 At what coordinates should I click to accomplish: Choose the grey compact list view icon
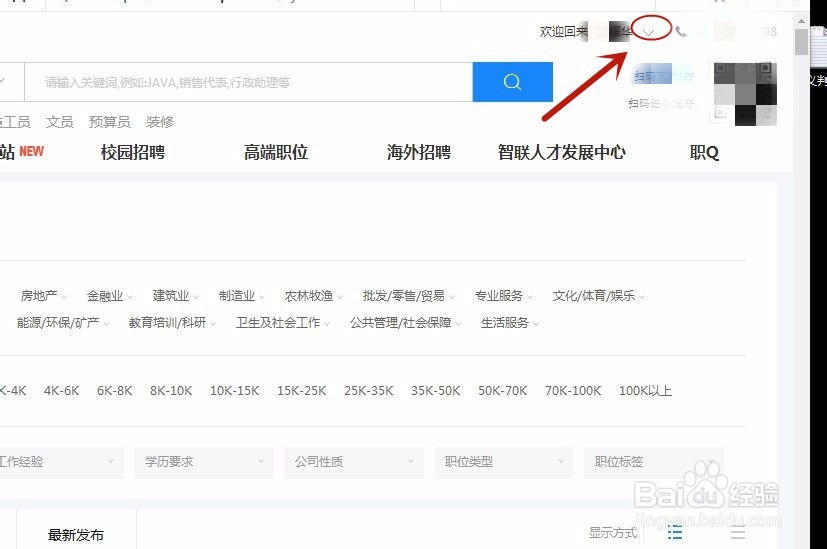[738, 532]
